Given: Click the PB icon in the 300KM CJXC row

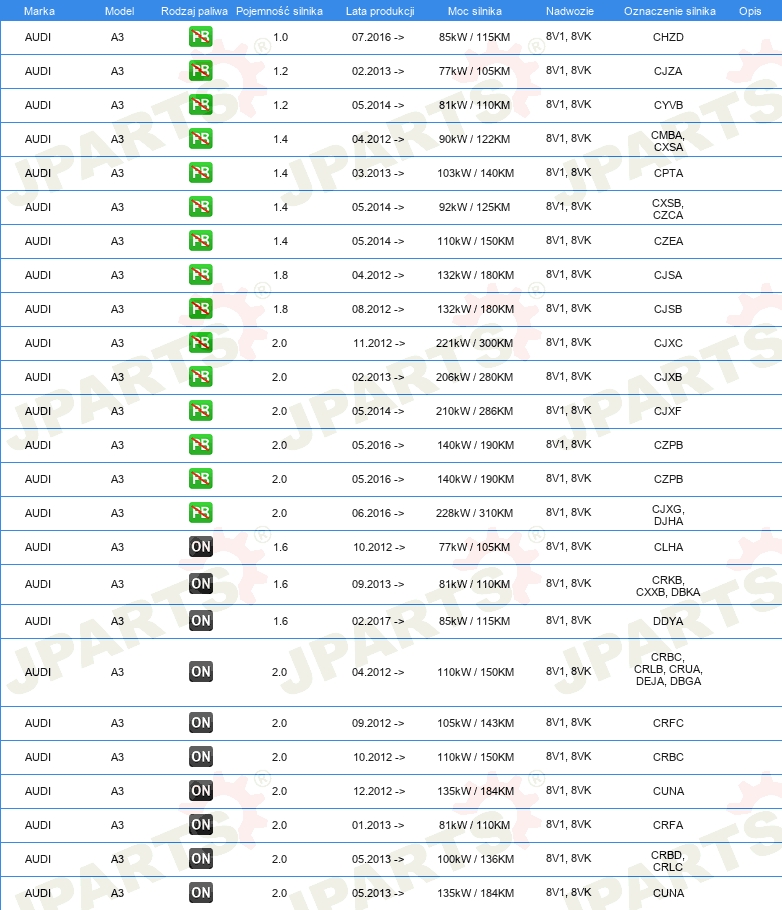Looking at the screenshot, I should [x=200, y=342].
